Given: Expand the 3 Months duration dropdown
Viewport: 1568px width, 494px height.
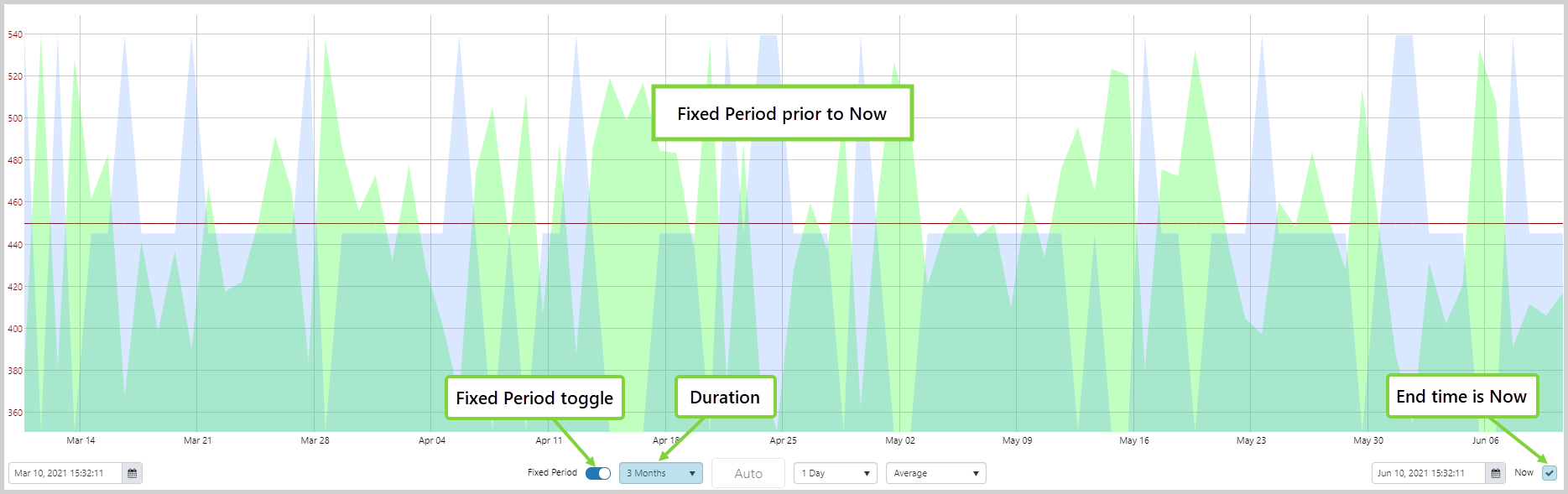Looking at the screenshot, I should [661, 473].
